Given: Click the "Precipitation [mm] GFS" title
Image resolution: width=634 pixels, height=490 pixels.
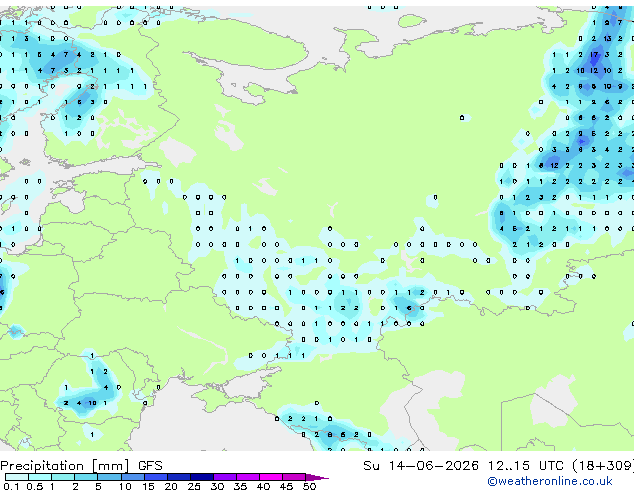Looking at the screenshot, I should point(81,466).
